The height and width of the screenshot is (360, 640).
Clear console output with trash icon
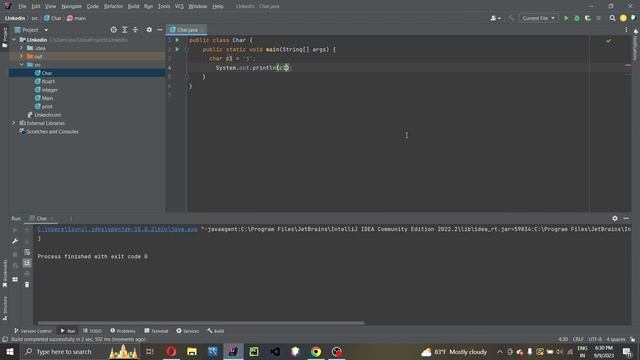tap(27, 284)
